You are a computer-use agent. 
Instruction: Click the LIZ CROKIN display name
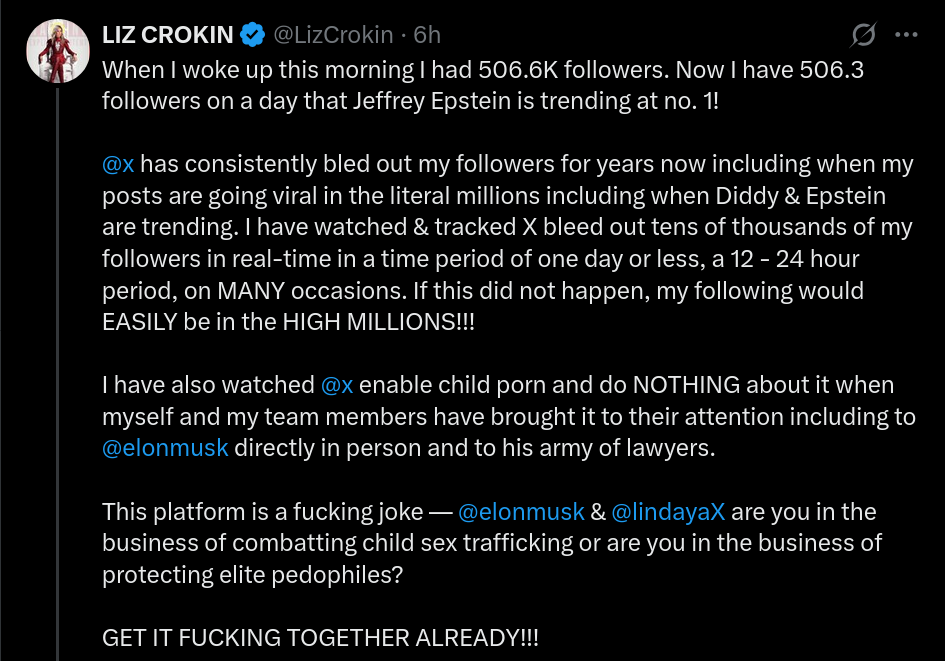[x=168, y=35]
